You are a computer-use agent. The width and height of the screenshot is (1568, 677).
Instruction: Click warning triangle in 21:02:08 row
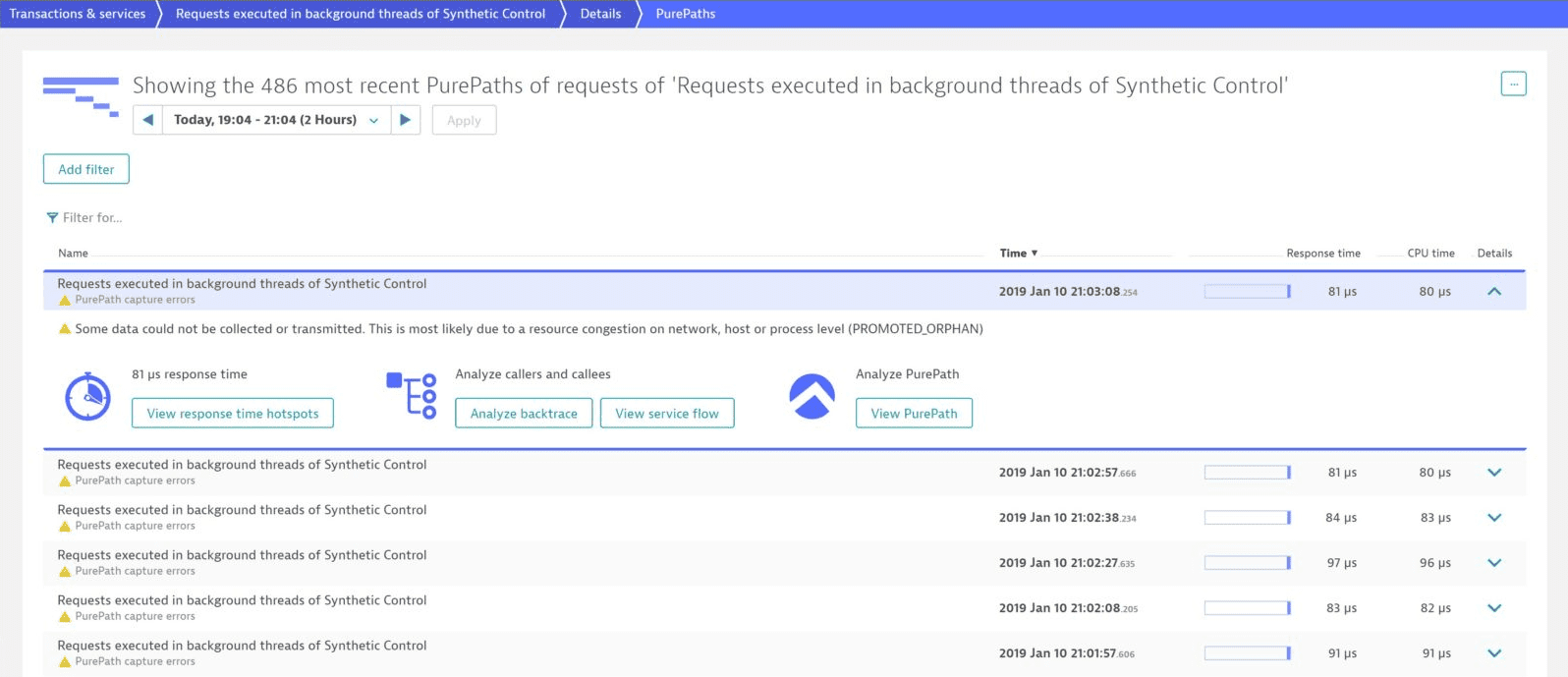tap(65, 617)
